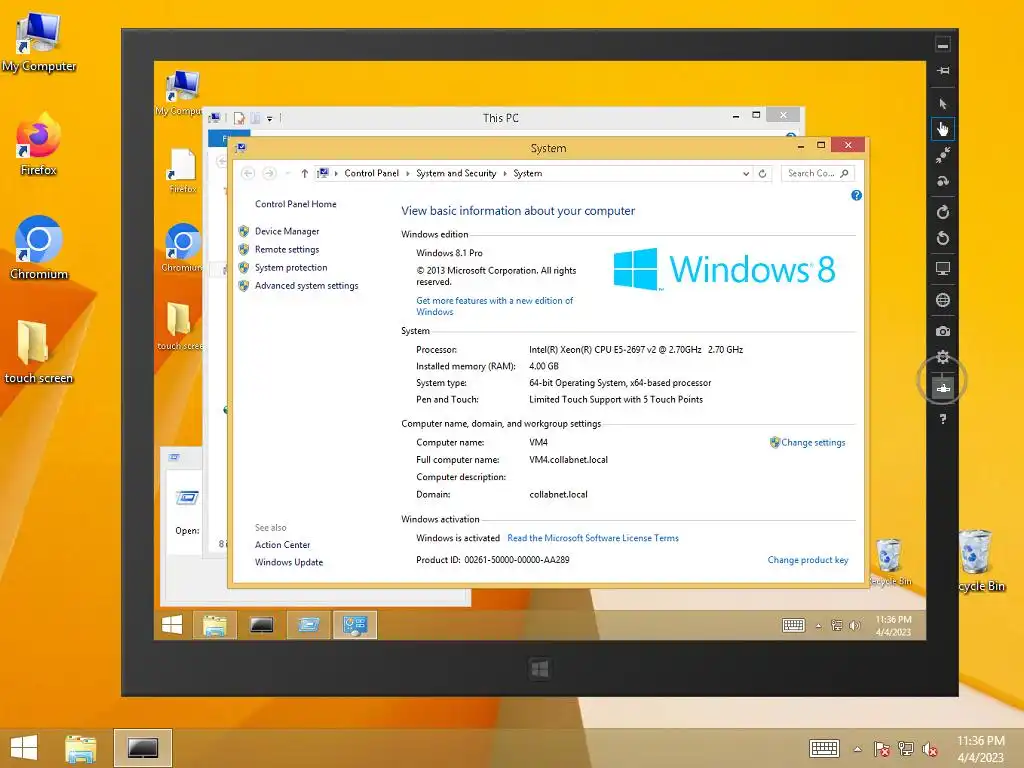
Task: Open touch keyboard on inner taskbar
Action: click(793, 626)
